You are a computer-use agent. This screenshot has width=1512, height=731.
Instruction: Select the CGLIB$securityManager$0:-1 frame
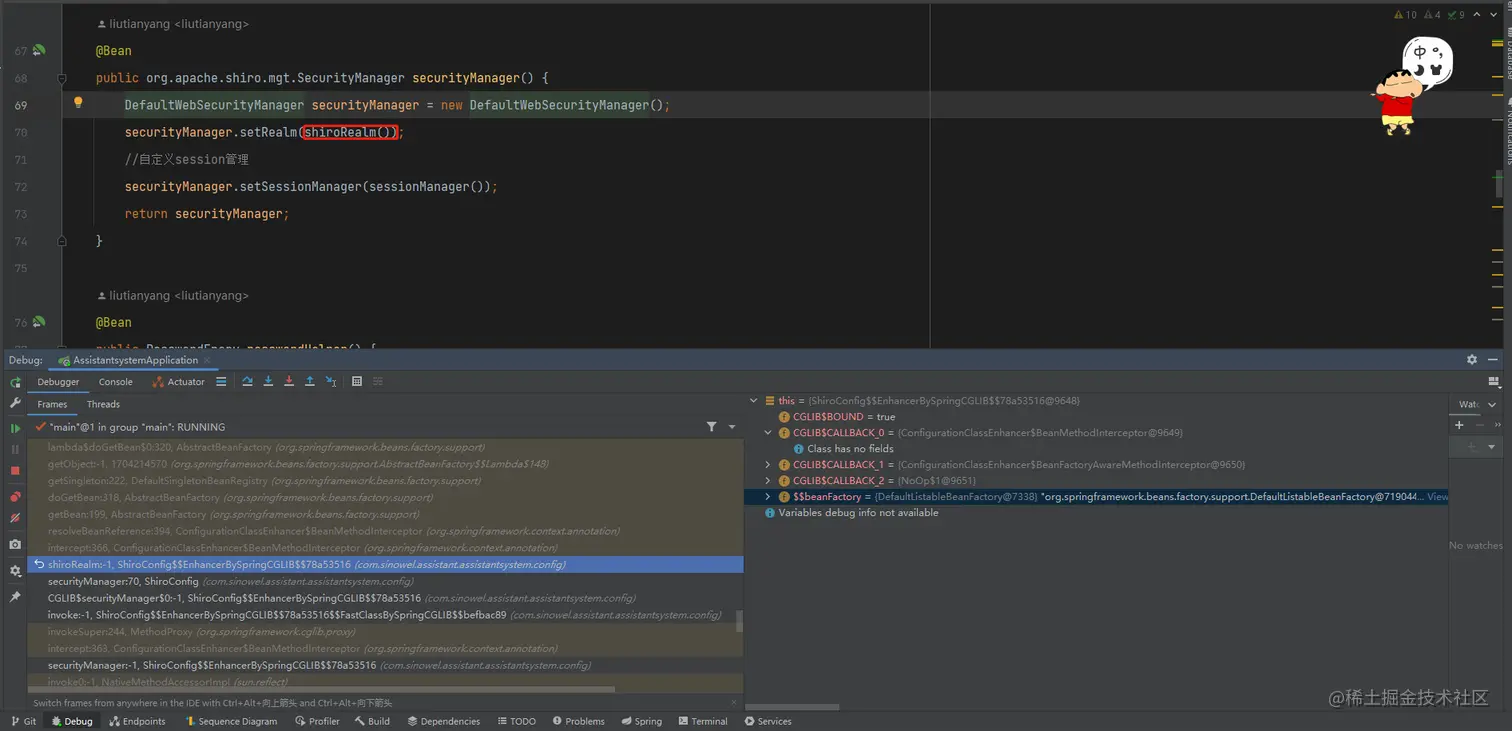pyautogui.click(x=386, y=598)
